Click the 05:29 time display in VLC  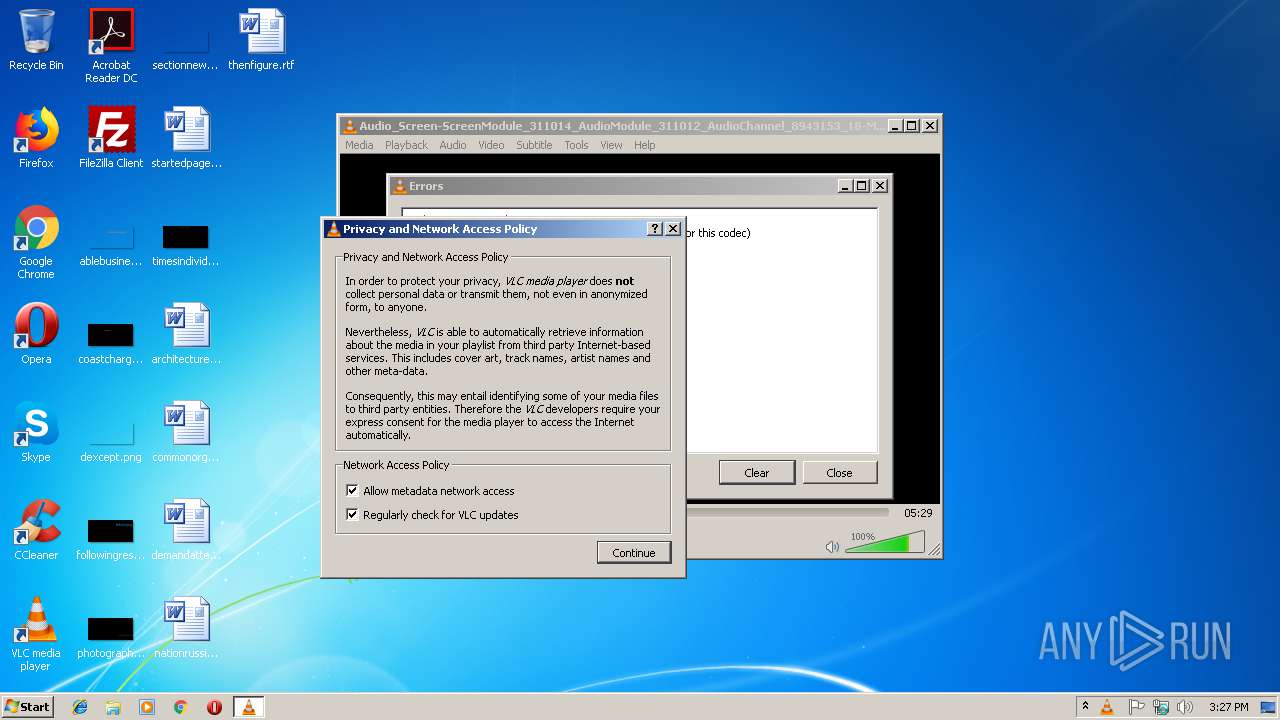coord(918,512)
